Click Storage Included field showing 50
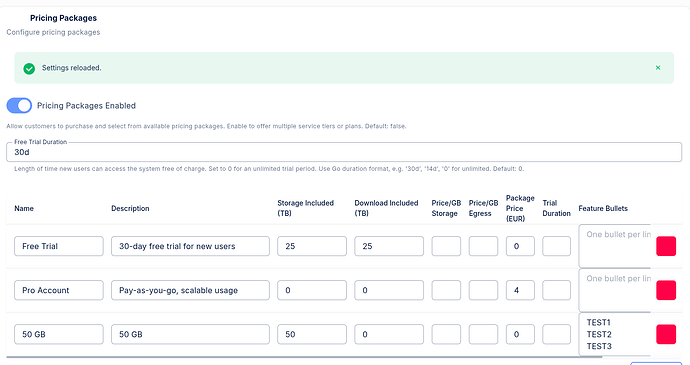The width and height of the screenshot is (690, 365). tap(312, 334)
